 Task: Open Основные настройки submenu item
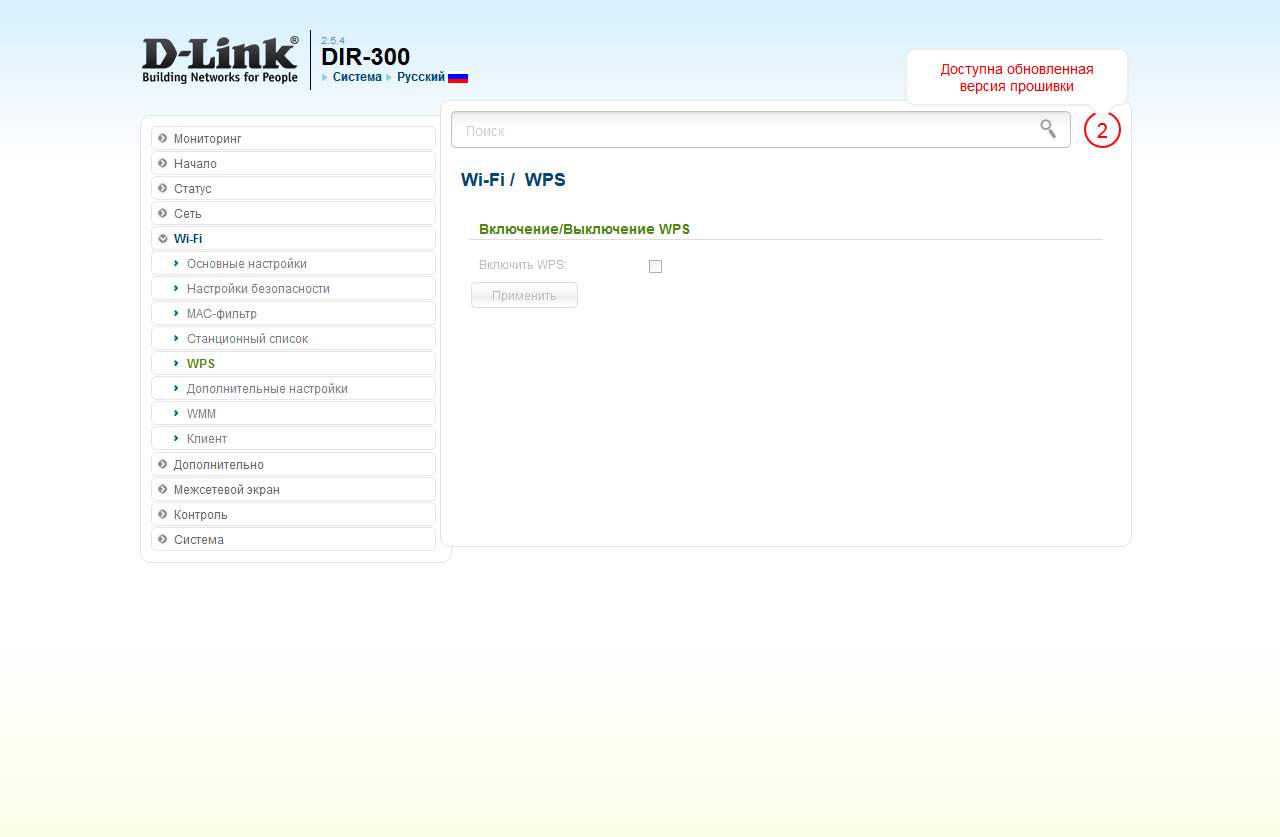pos(293,263)
